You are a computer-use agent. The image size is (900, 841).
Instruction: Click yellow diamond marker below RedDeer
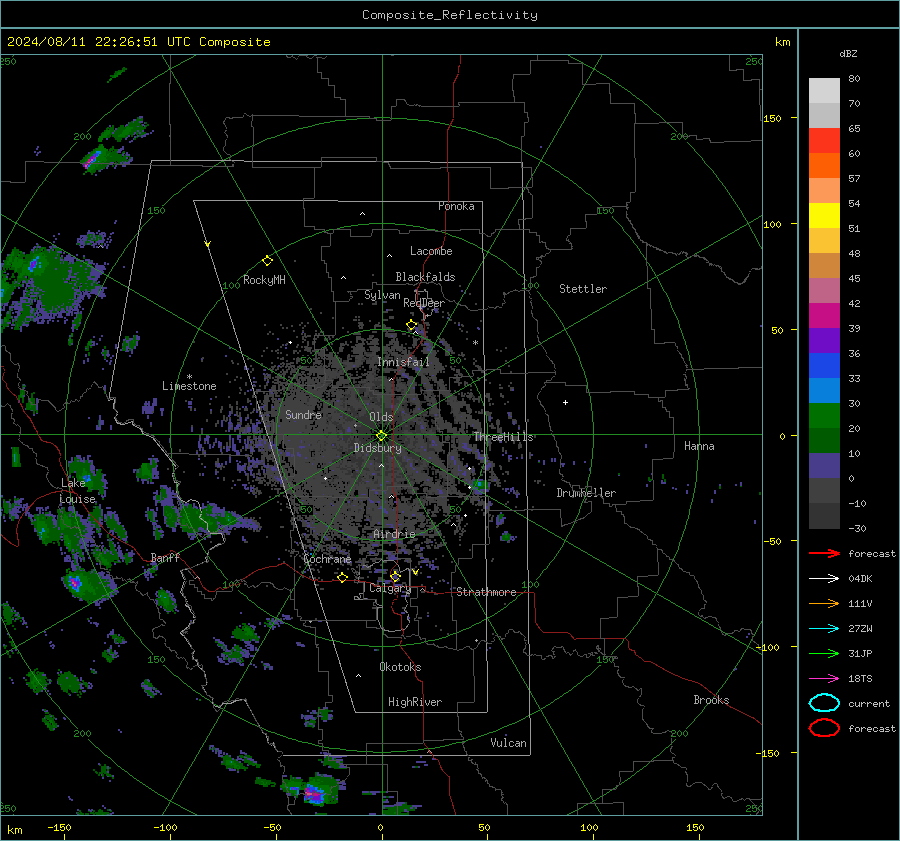pos(411,325)
